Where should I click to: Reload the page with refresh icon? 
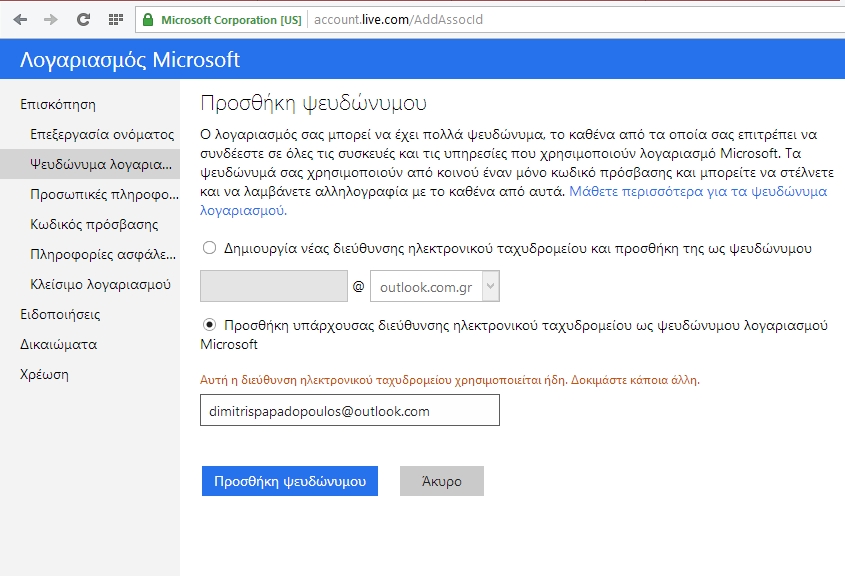click(x=83, y=20)
